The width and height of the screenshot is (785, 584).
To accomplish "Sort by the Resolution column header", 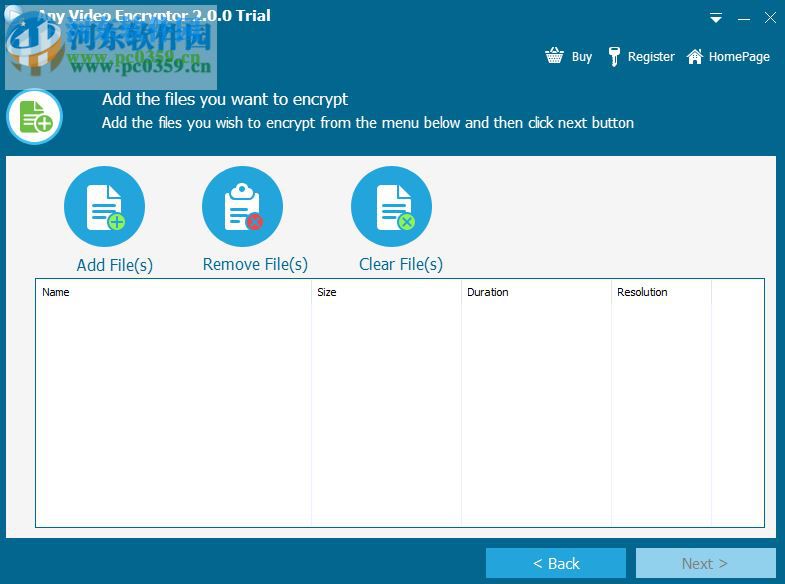I will click(x=661, y=292).
